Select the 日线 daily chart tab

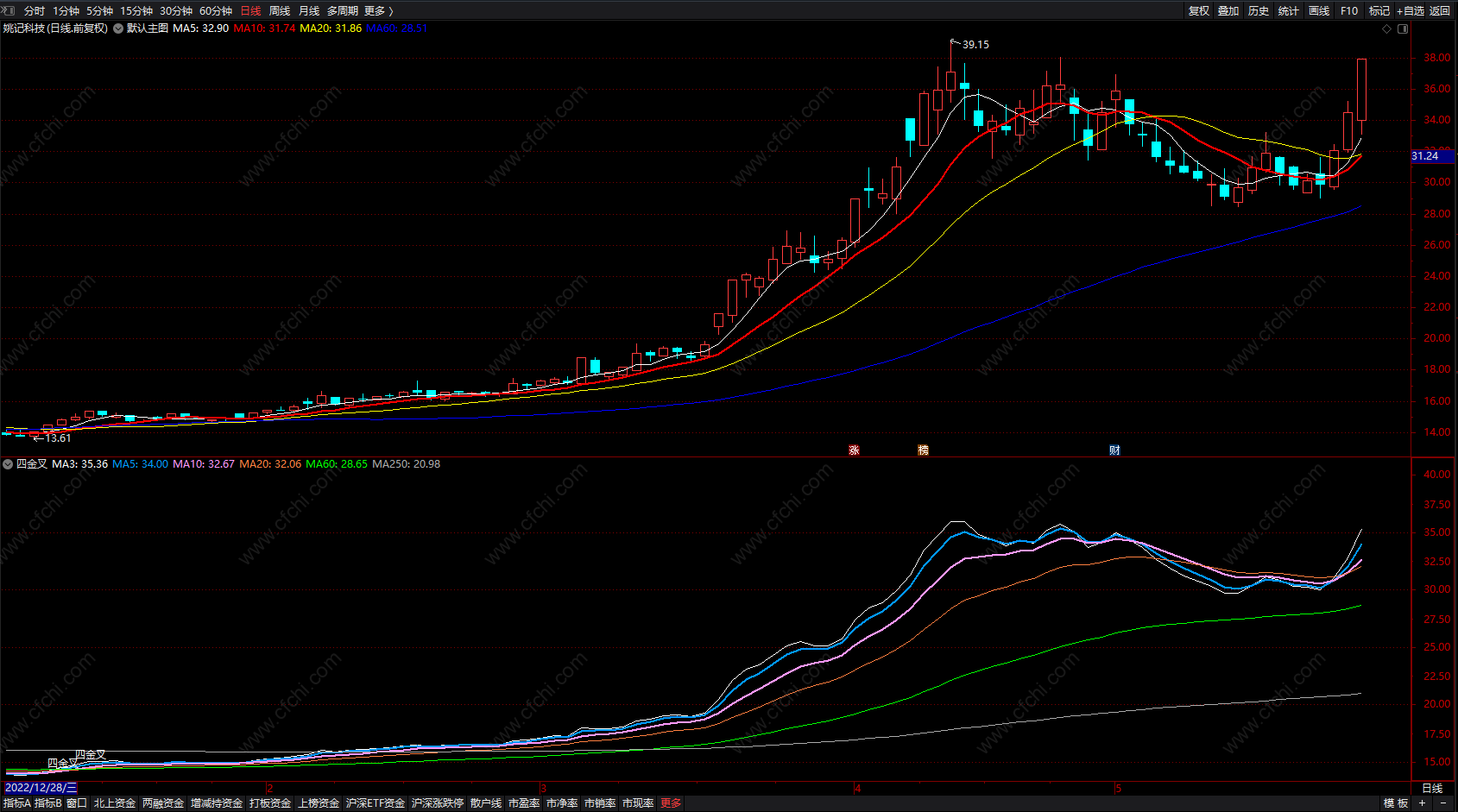250,11
